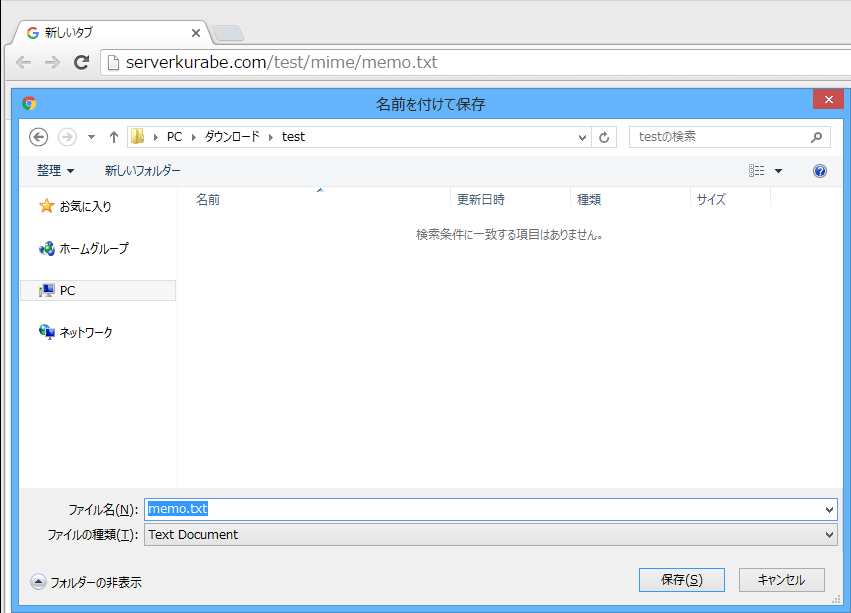This screenshot has width=851, height=613.
Task: Sort by the サイズ column header
Action: click(731, 199)
